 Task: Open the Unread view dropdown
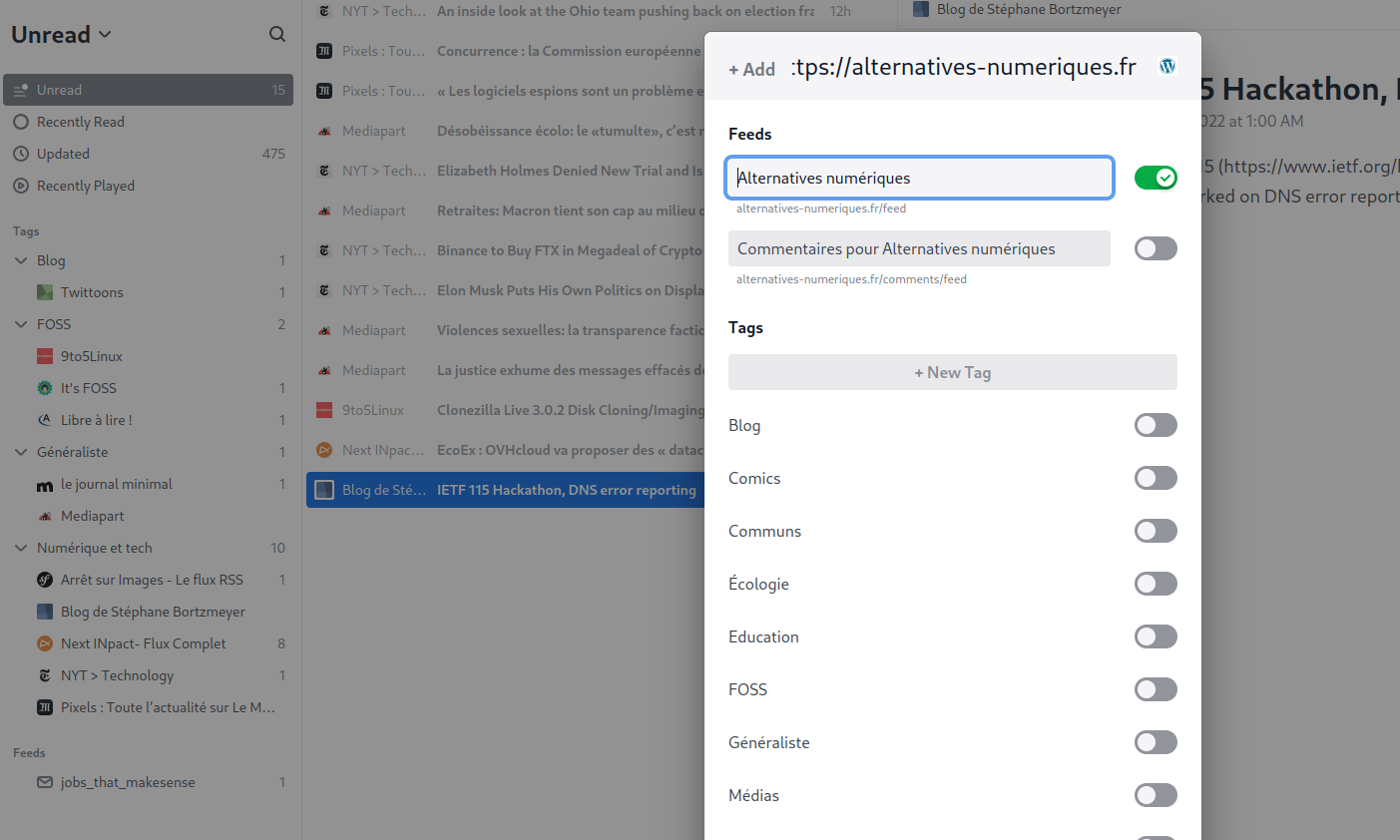click(x=62, y=34)
